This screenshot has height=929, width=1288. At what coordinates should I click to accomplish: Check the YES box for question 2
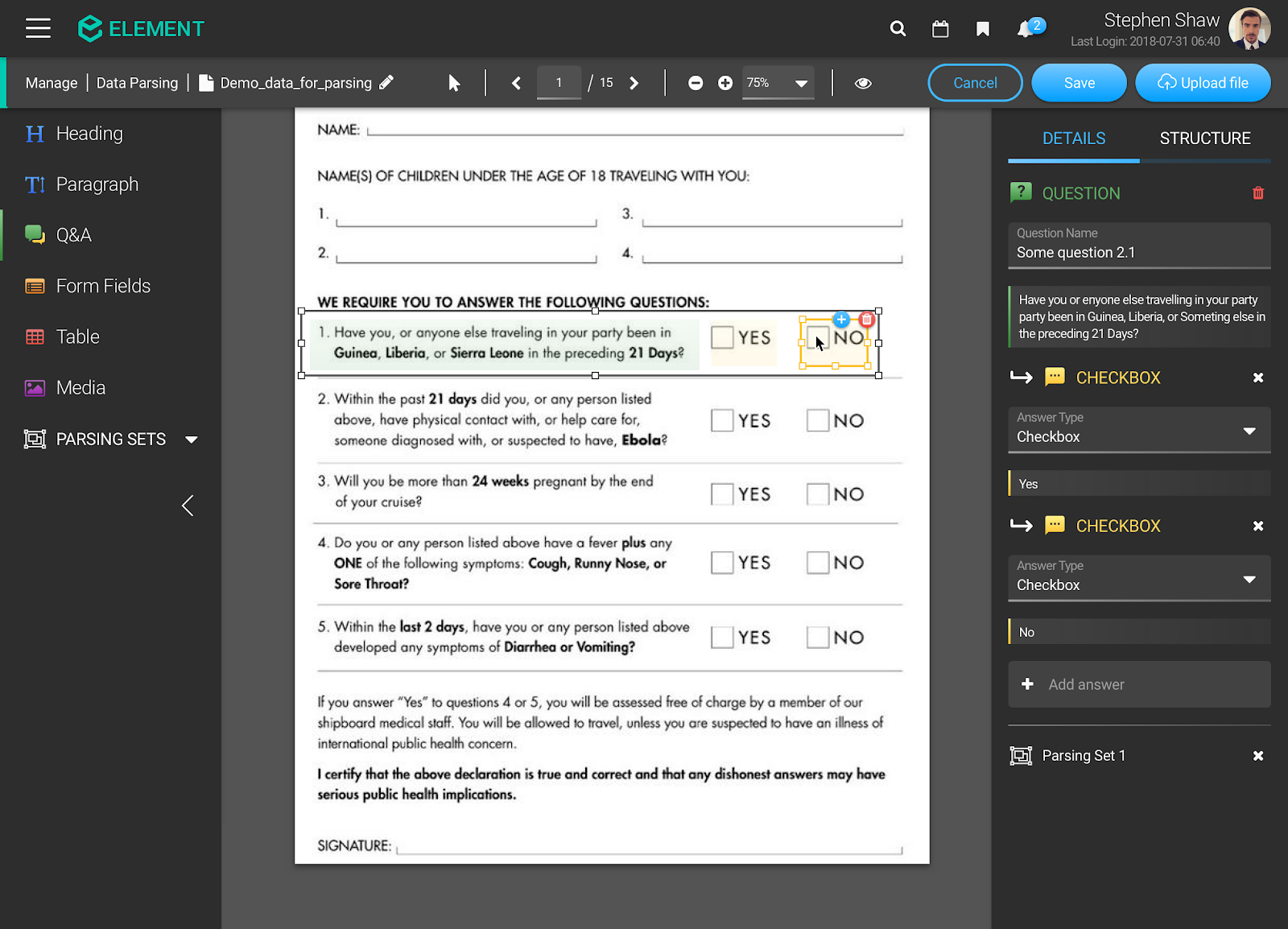pyautogui.click(x=722, y=420)
